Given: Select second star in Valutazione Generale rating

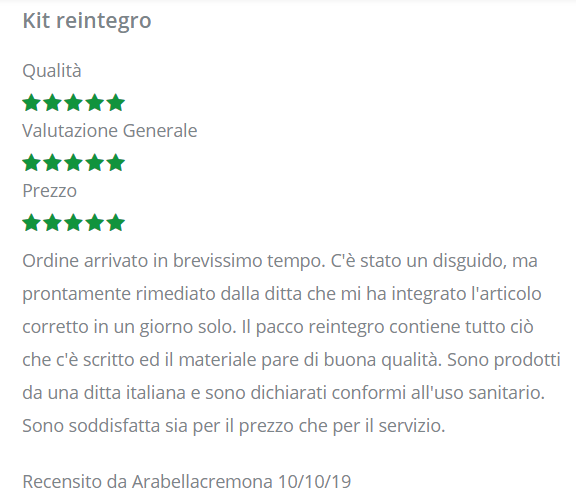Looking at the screenshot, I should click(x=52, y=162).
